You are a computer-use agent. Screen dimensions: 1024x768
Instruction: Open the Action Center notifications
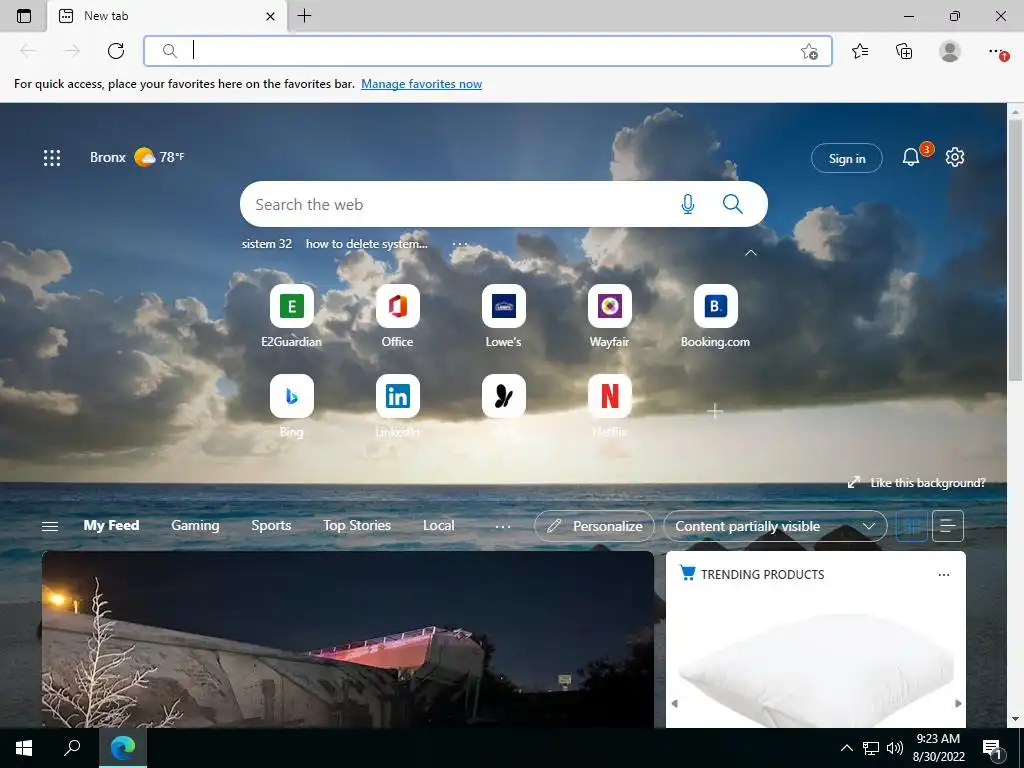click(993, 749)
